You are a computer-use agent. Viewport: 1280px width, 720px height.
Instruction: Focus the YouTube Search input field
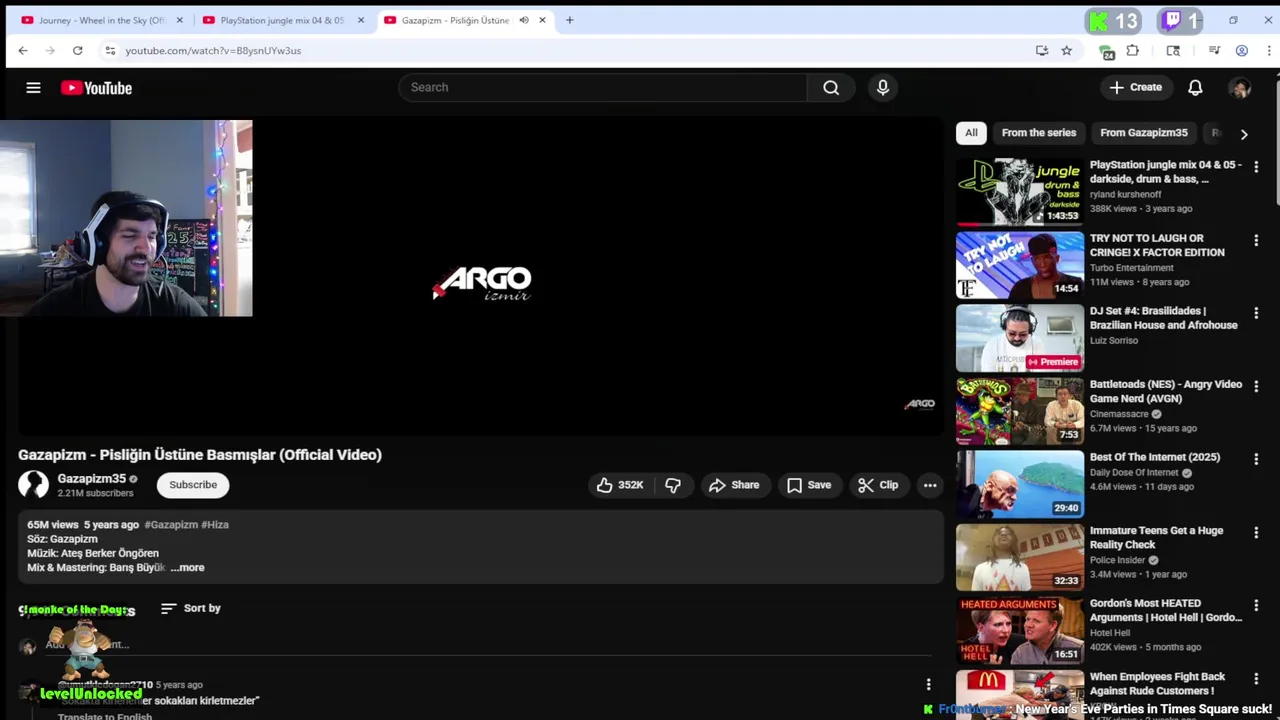click(x=603, y=87)
